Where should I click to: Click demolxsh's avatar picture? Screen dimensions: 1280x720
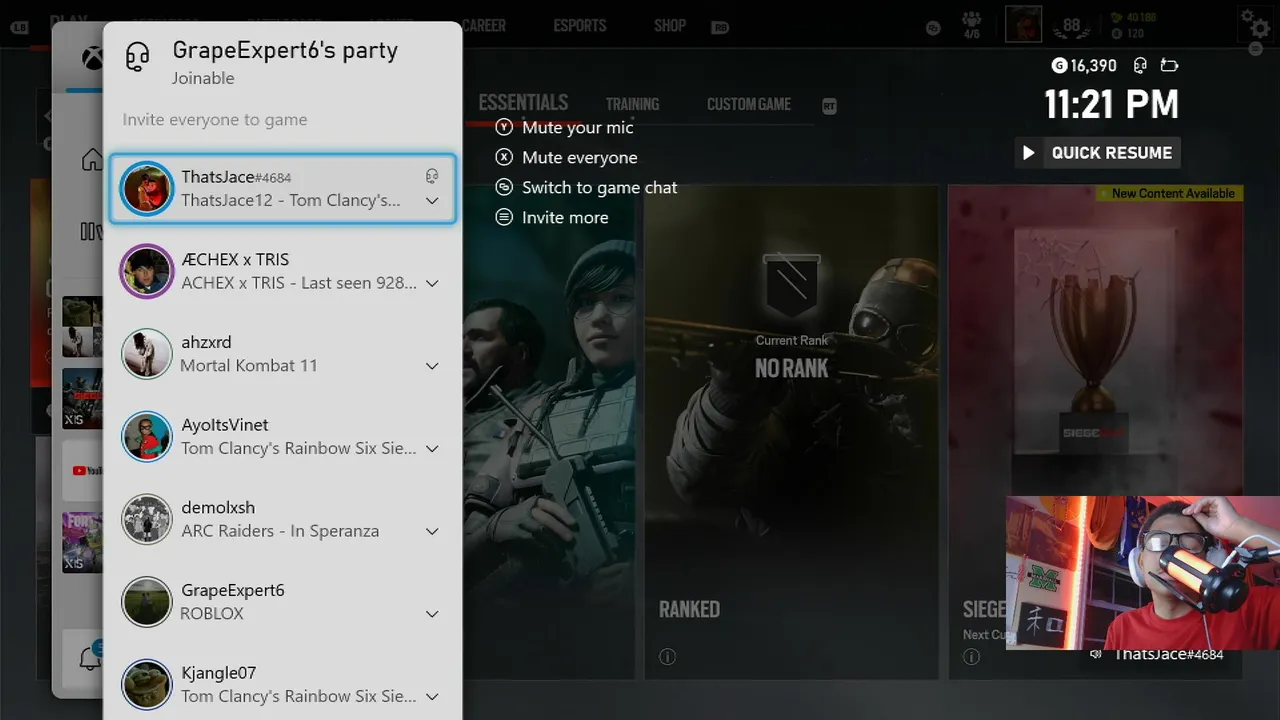(147, 519)
